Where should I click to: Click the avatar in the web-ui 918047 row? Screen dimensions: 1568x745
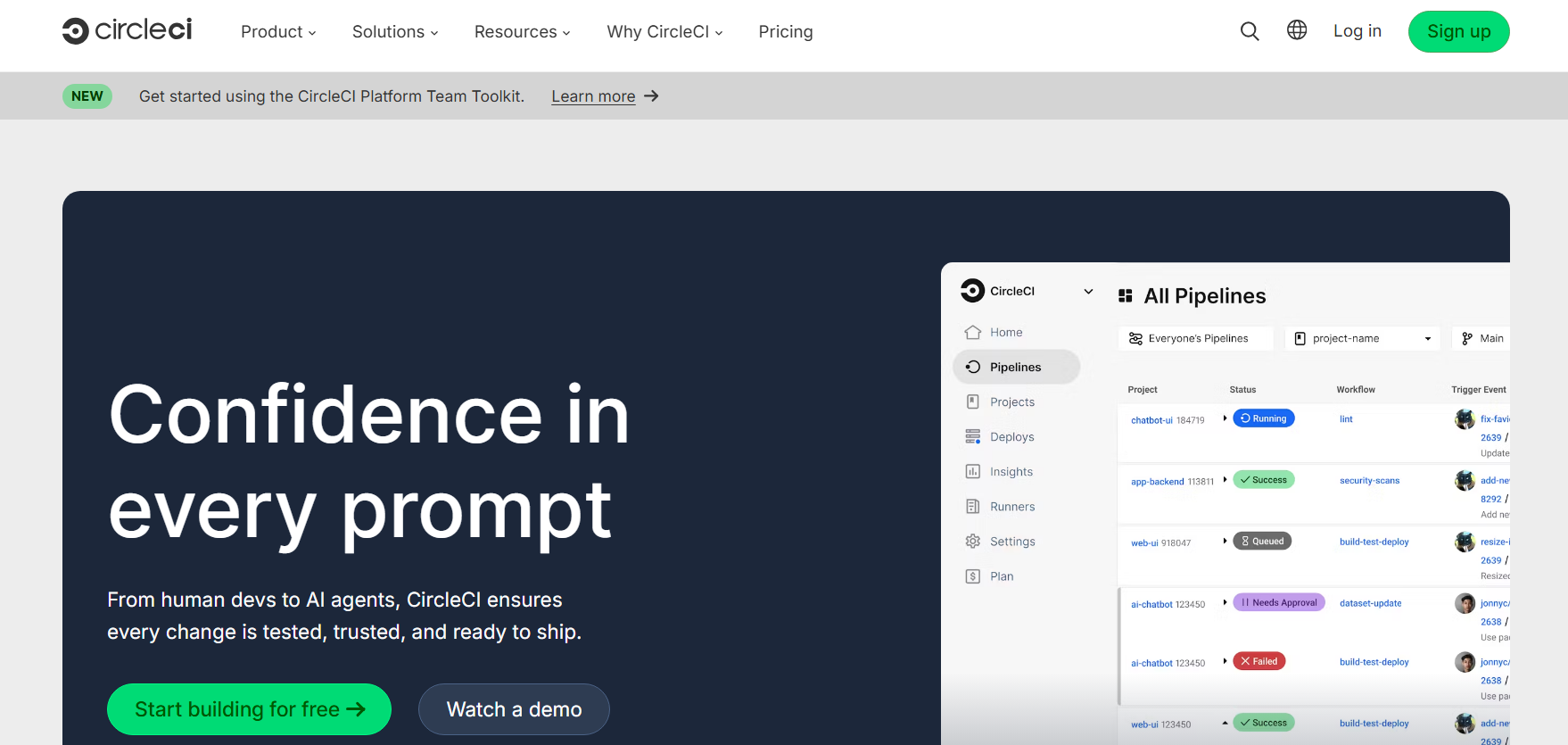[1465, 542]
